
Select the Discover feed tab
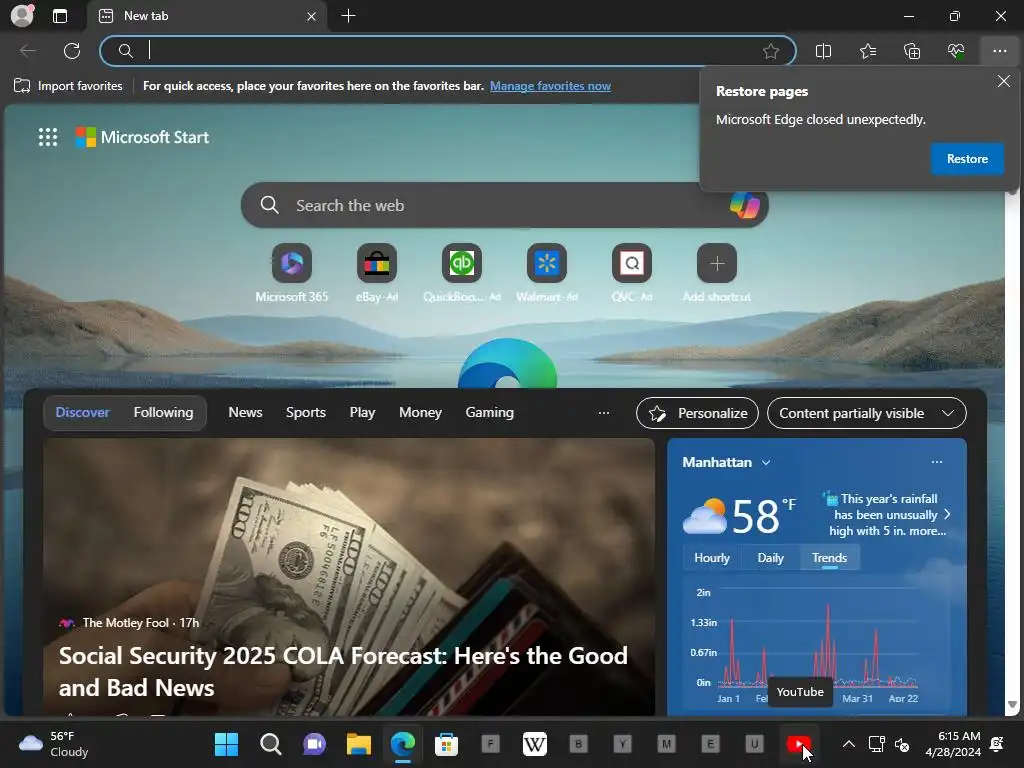coord(82,413)
